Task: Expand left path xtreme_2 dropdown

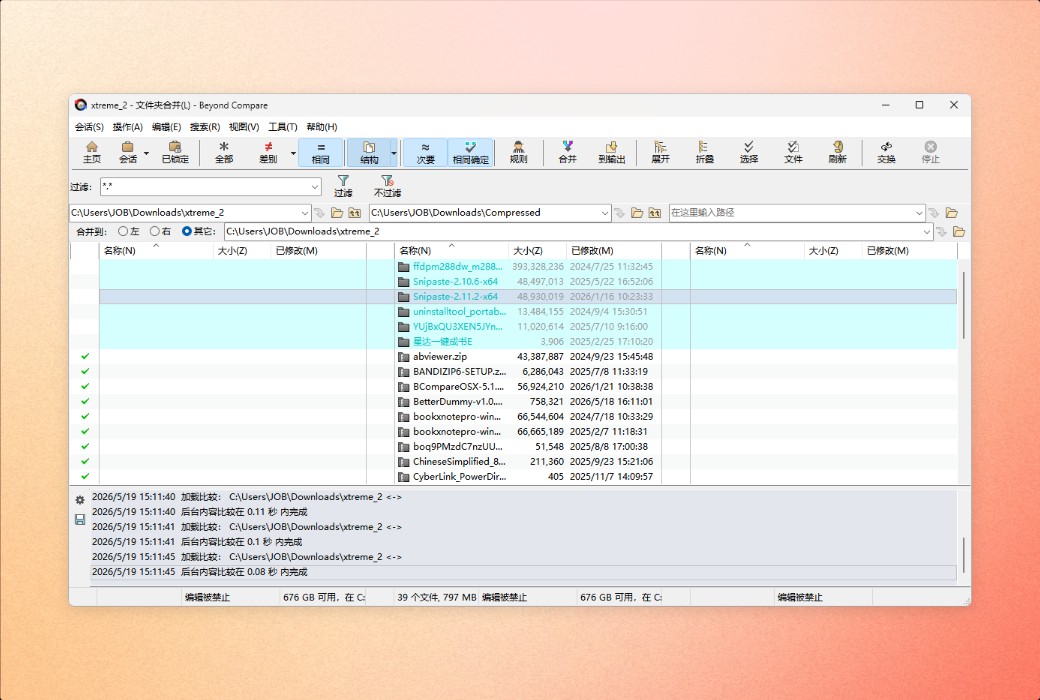Action: pos(304,213)
